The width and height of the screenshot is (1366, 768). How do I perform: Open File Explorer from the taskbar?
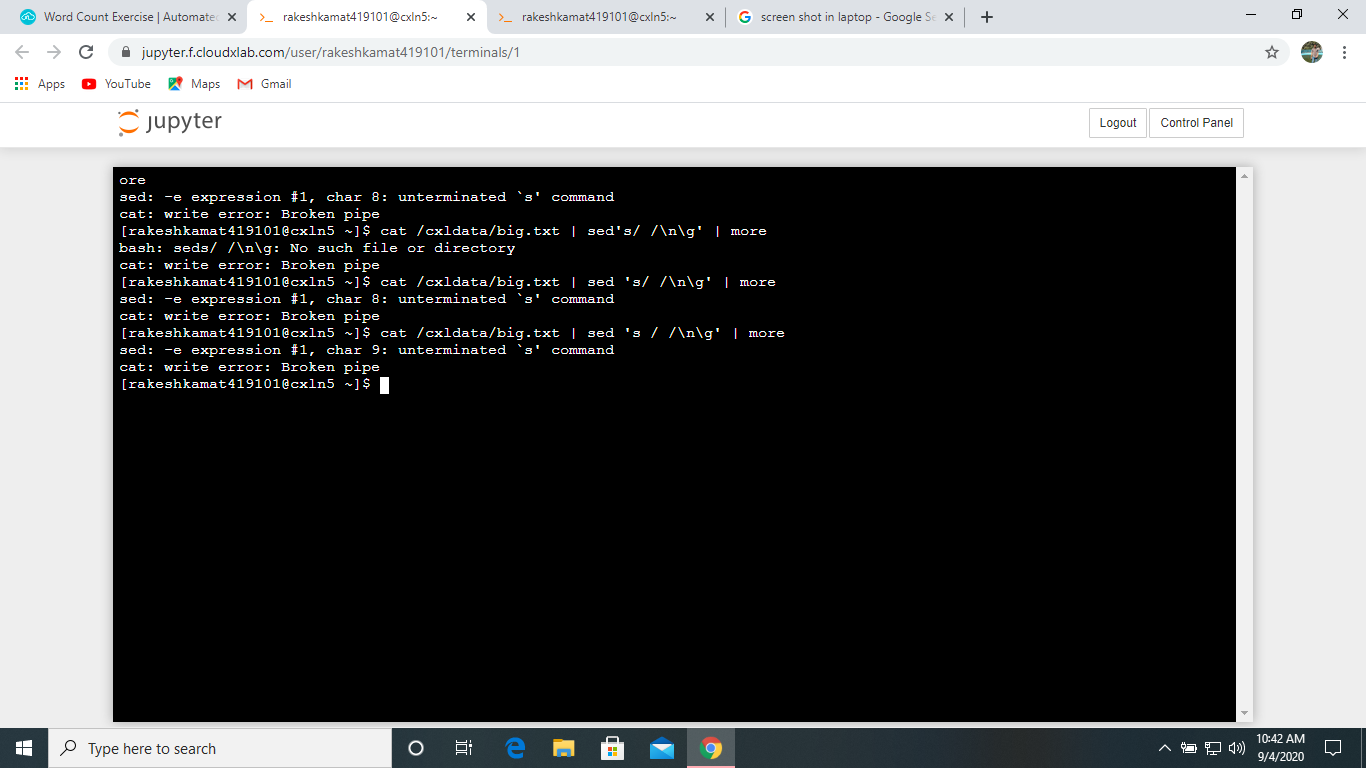(564, 748)
